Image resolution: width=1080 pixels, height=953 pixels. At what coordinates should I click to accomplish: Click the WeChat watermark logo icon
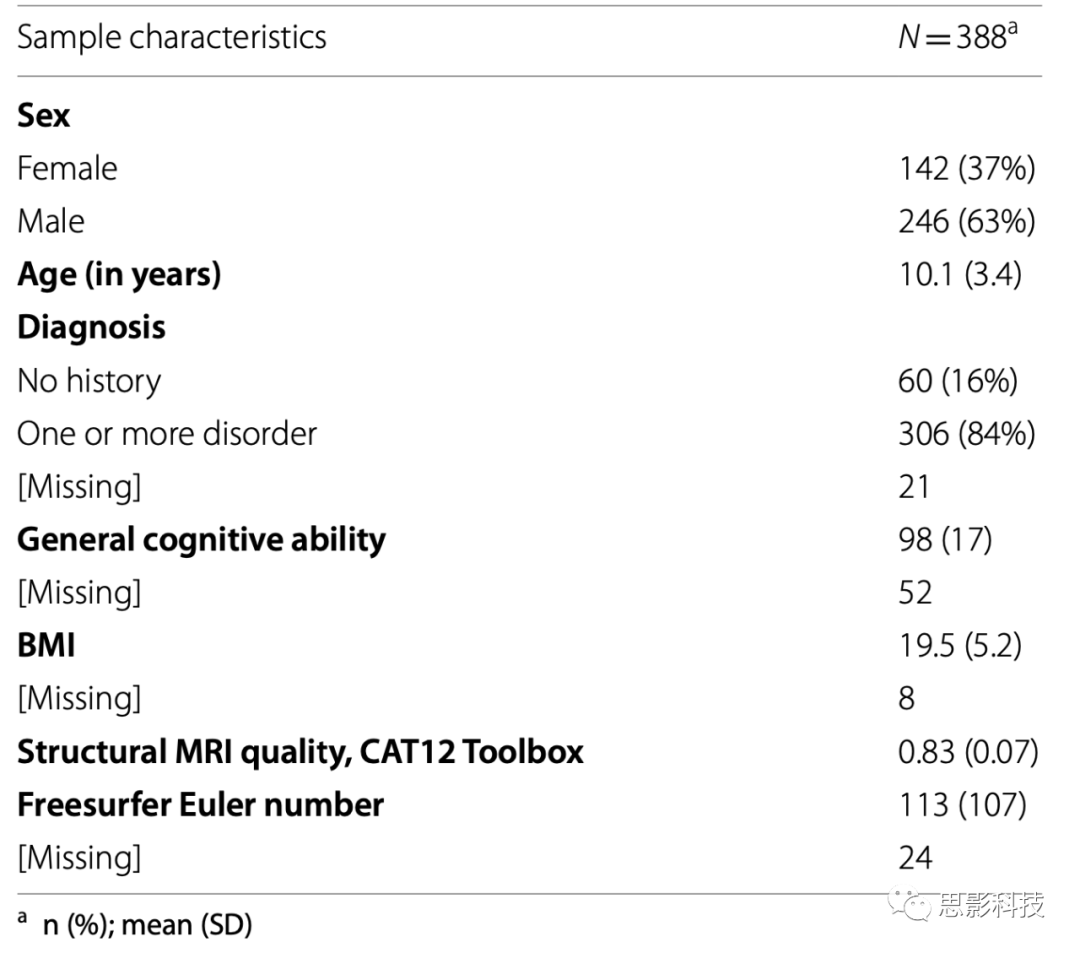(x=911, y=903)
